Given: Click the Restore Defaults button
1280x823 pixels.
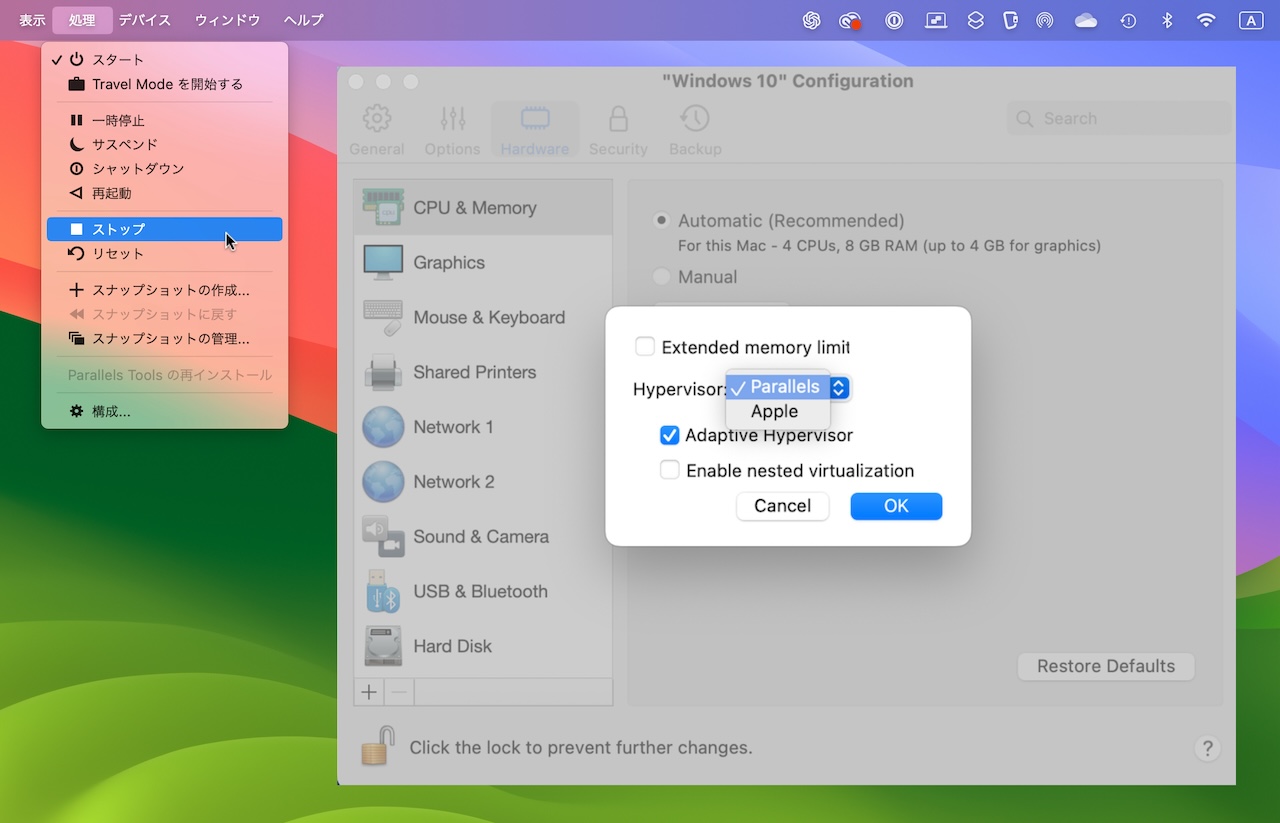Looking at the screenshot, I should [x=1106, y=666].
